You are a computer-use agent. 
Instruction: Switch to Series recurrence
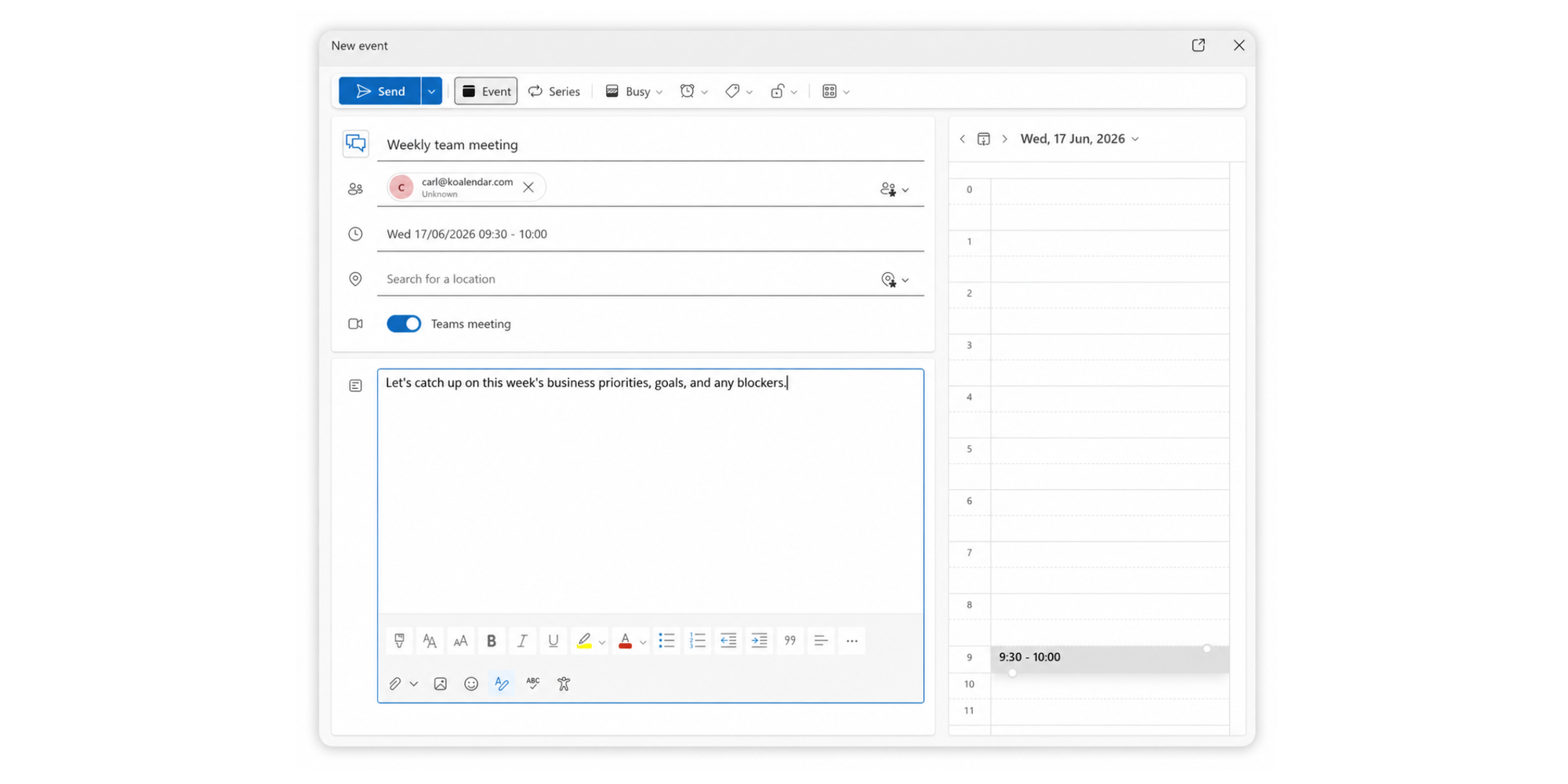[554, 91]
